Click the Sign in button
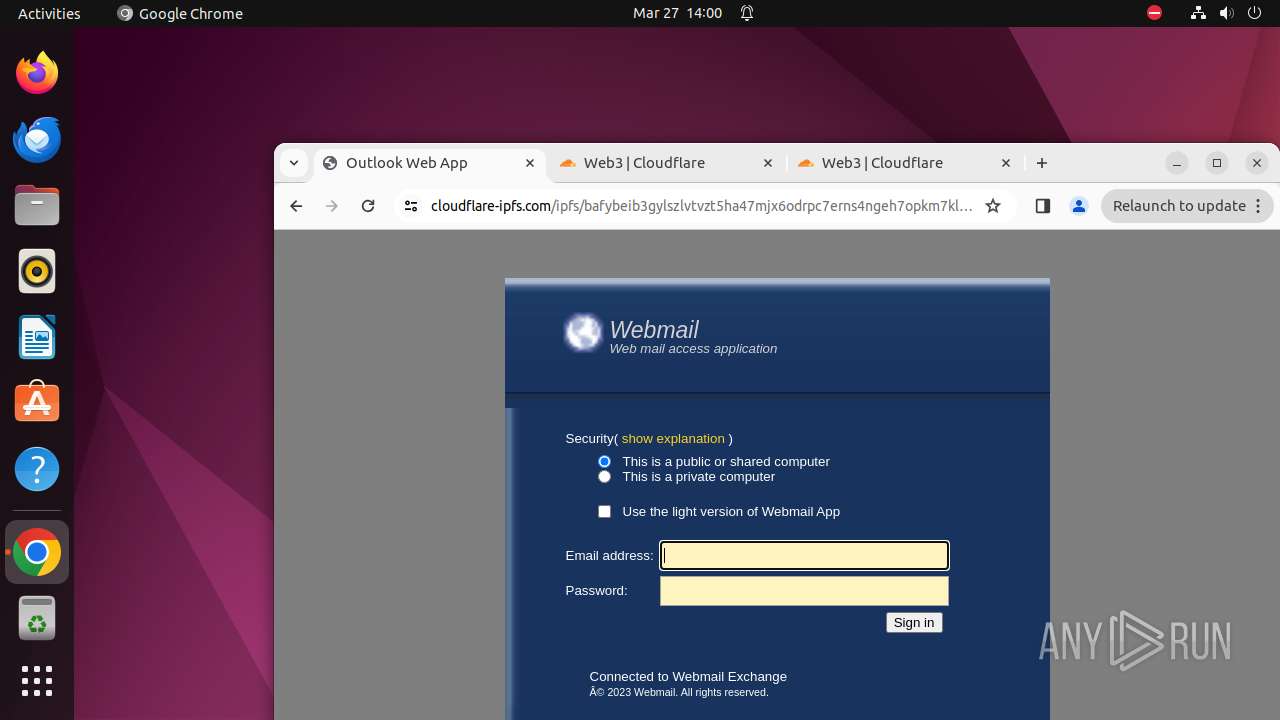Viewport: 1280px width, 720px height. point(914,623)
